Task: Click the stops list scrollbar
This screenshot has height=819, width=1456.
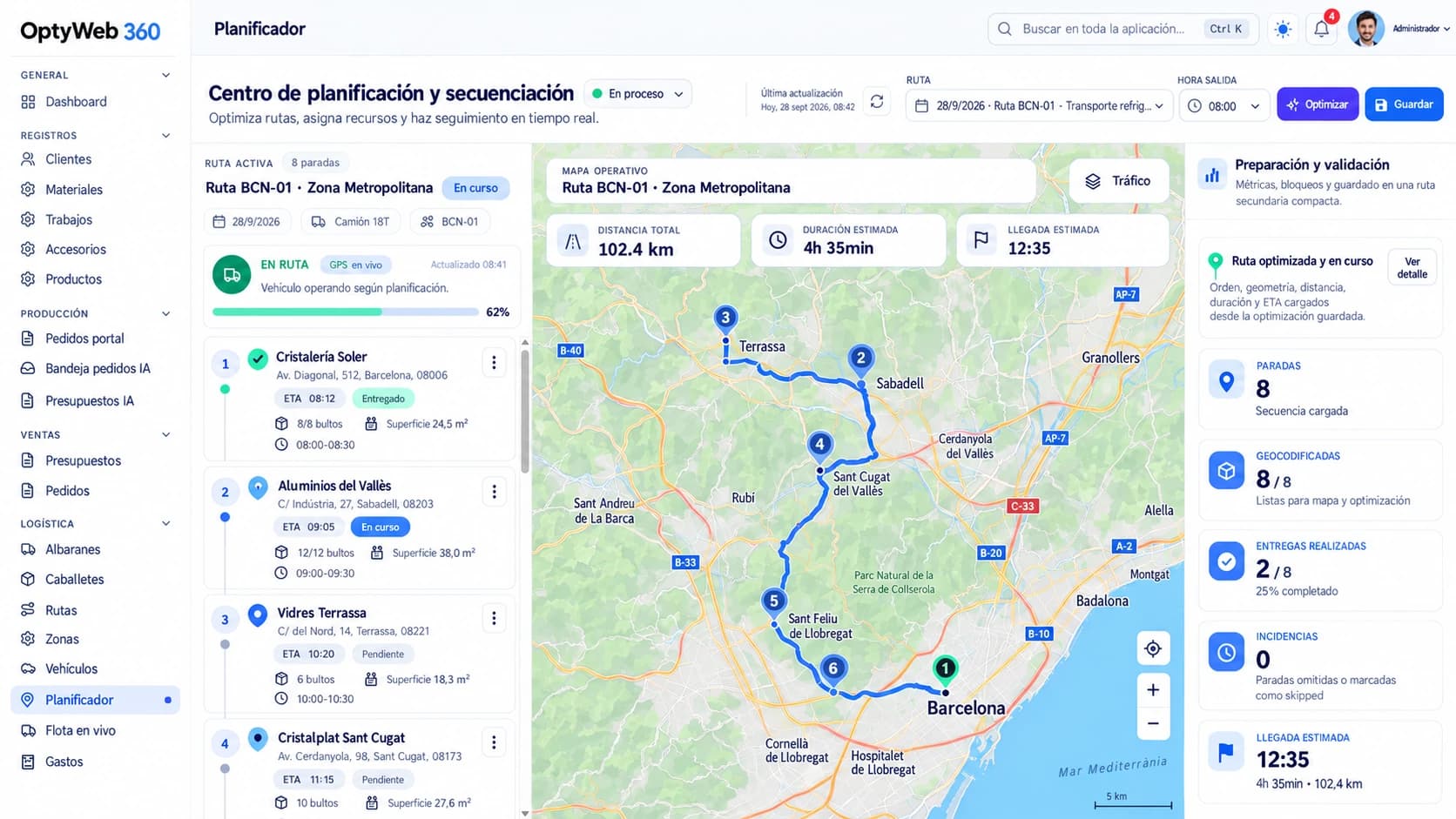Action: (x=524, y=411)
